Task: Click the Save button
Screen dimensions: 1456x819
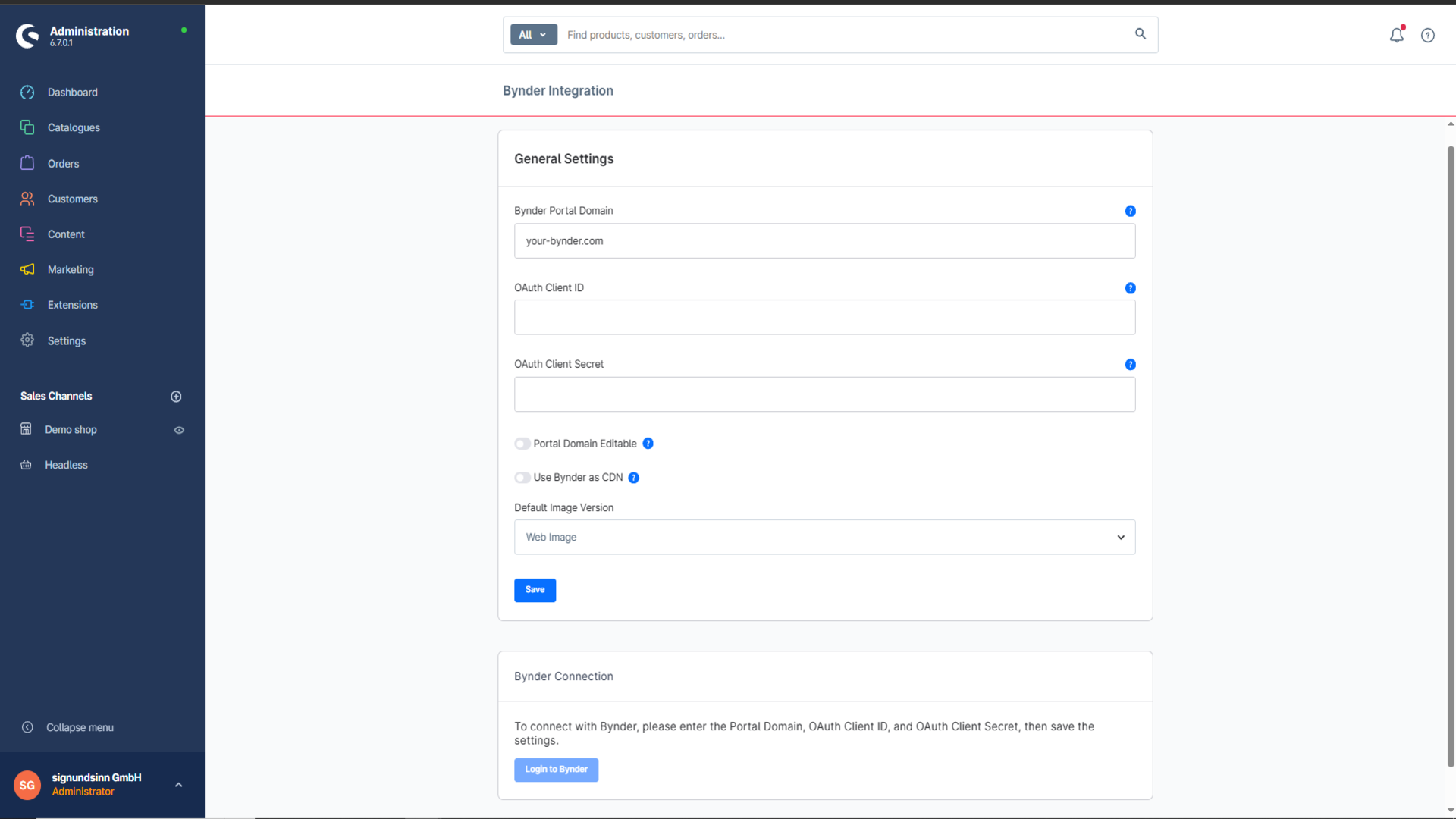Action: [x=535, y=590]
